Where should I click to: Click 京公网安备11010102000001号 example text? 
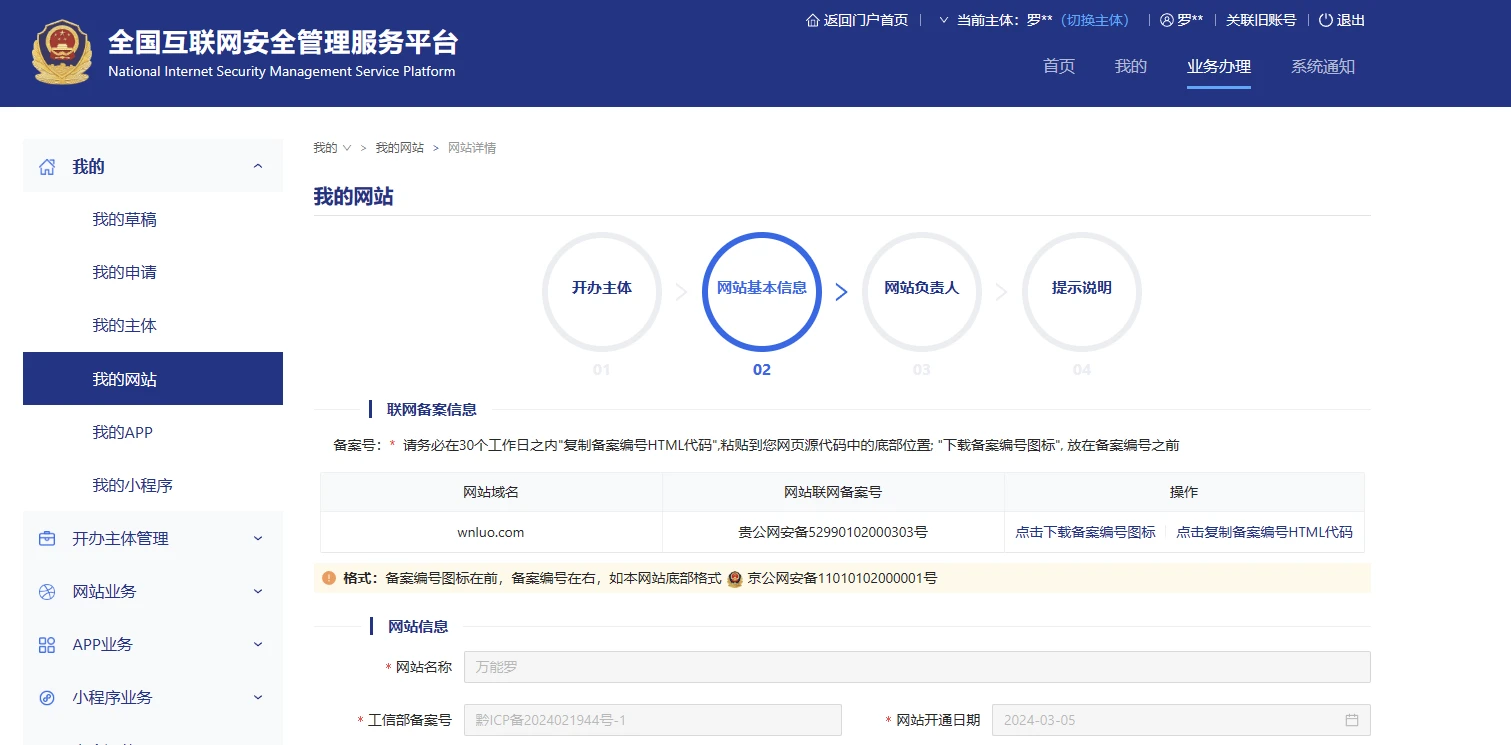point(842,578)
